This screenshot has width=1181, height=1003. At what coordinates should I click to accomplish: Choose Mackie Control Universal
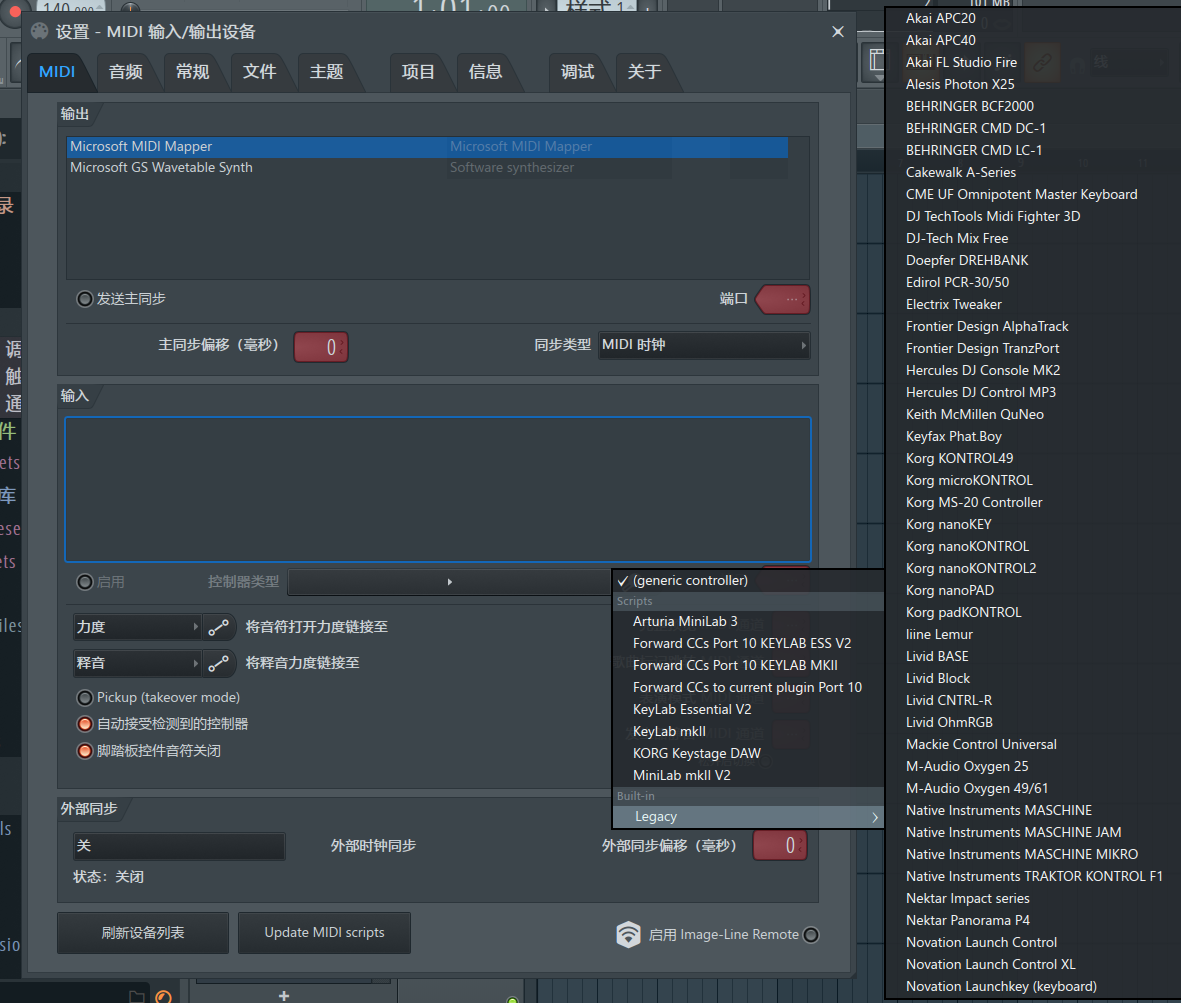click(x=1033, y=745)
